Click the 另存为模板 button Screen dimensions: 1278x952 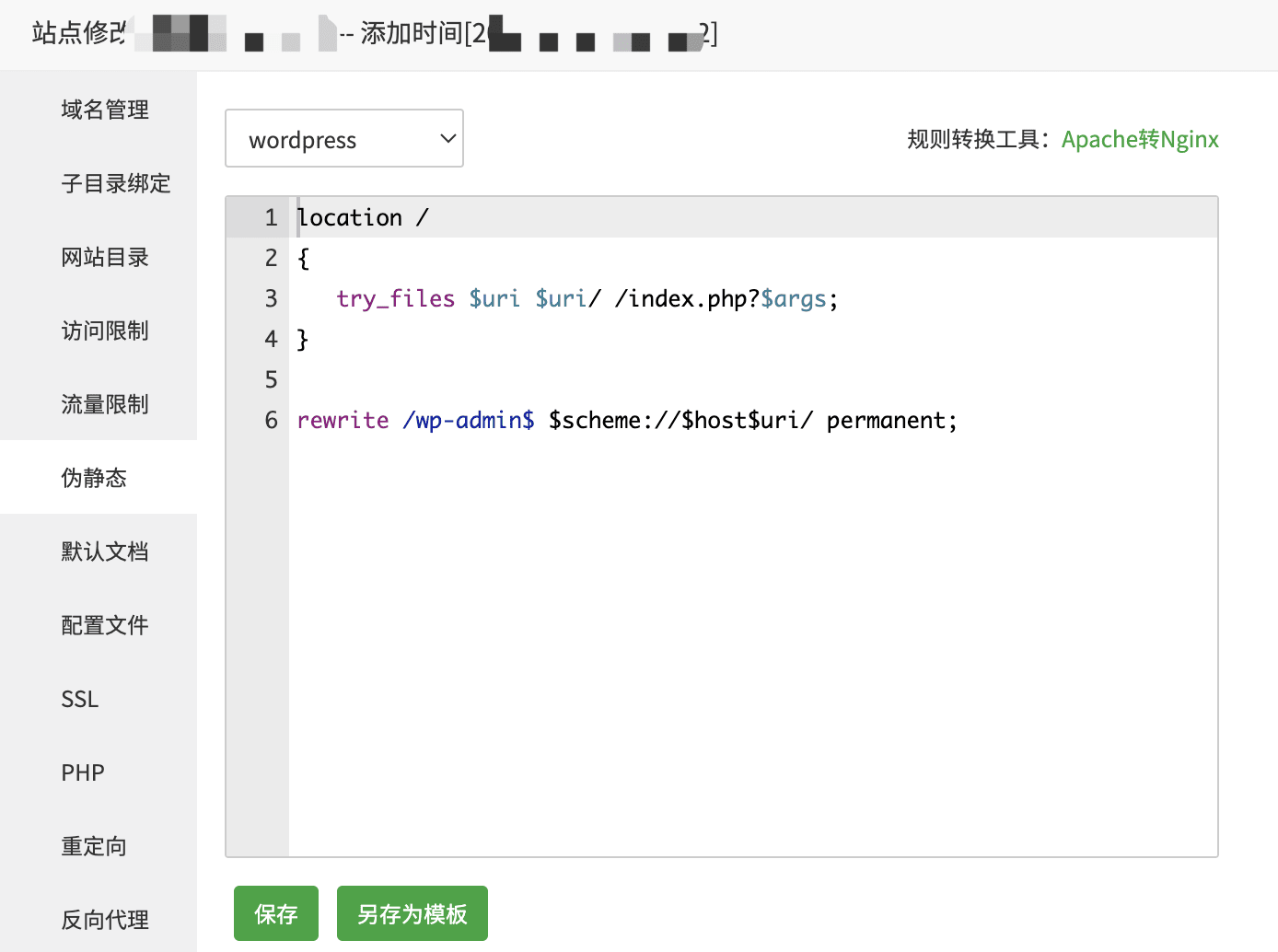point(412,912)
